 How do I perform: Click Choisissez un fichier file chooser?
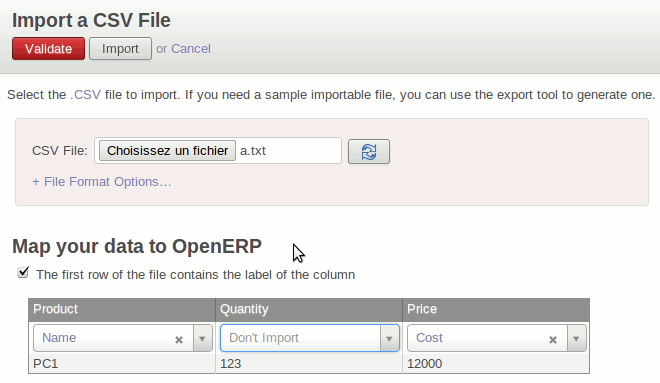coord(168,151)
